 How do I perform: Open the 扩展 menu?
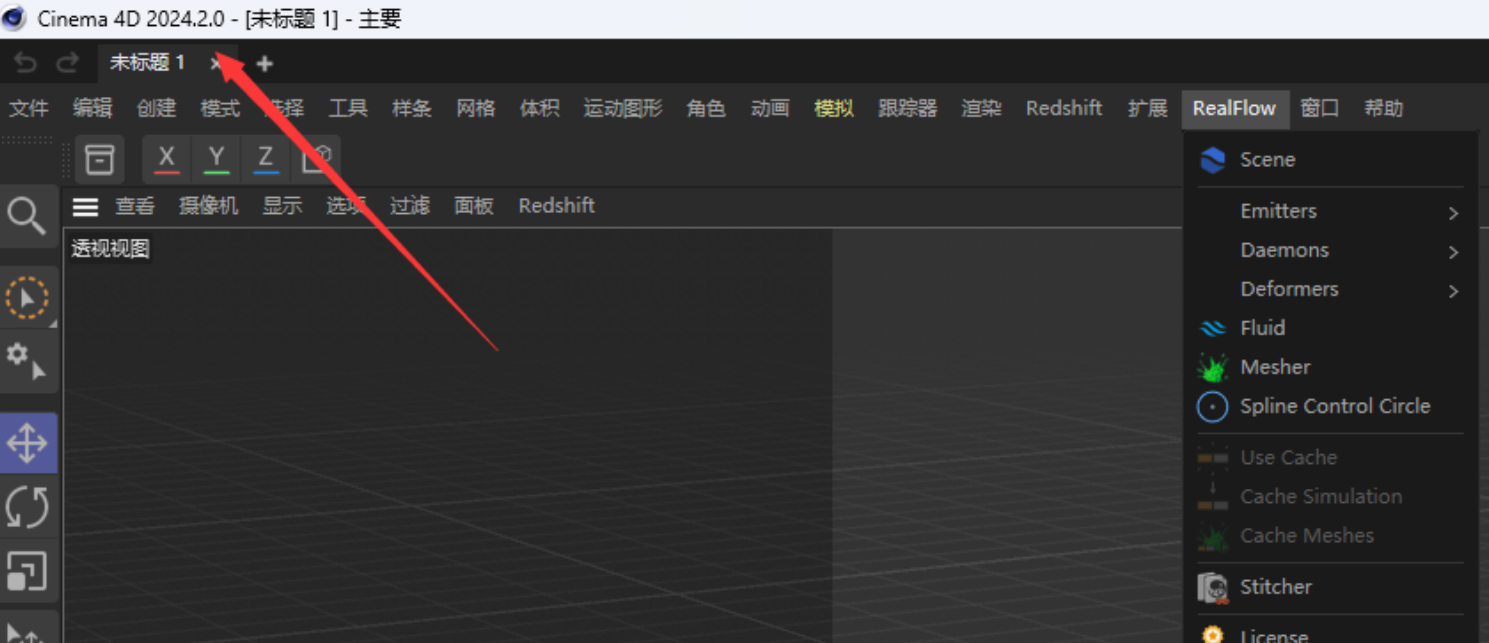[1148, 108]
